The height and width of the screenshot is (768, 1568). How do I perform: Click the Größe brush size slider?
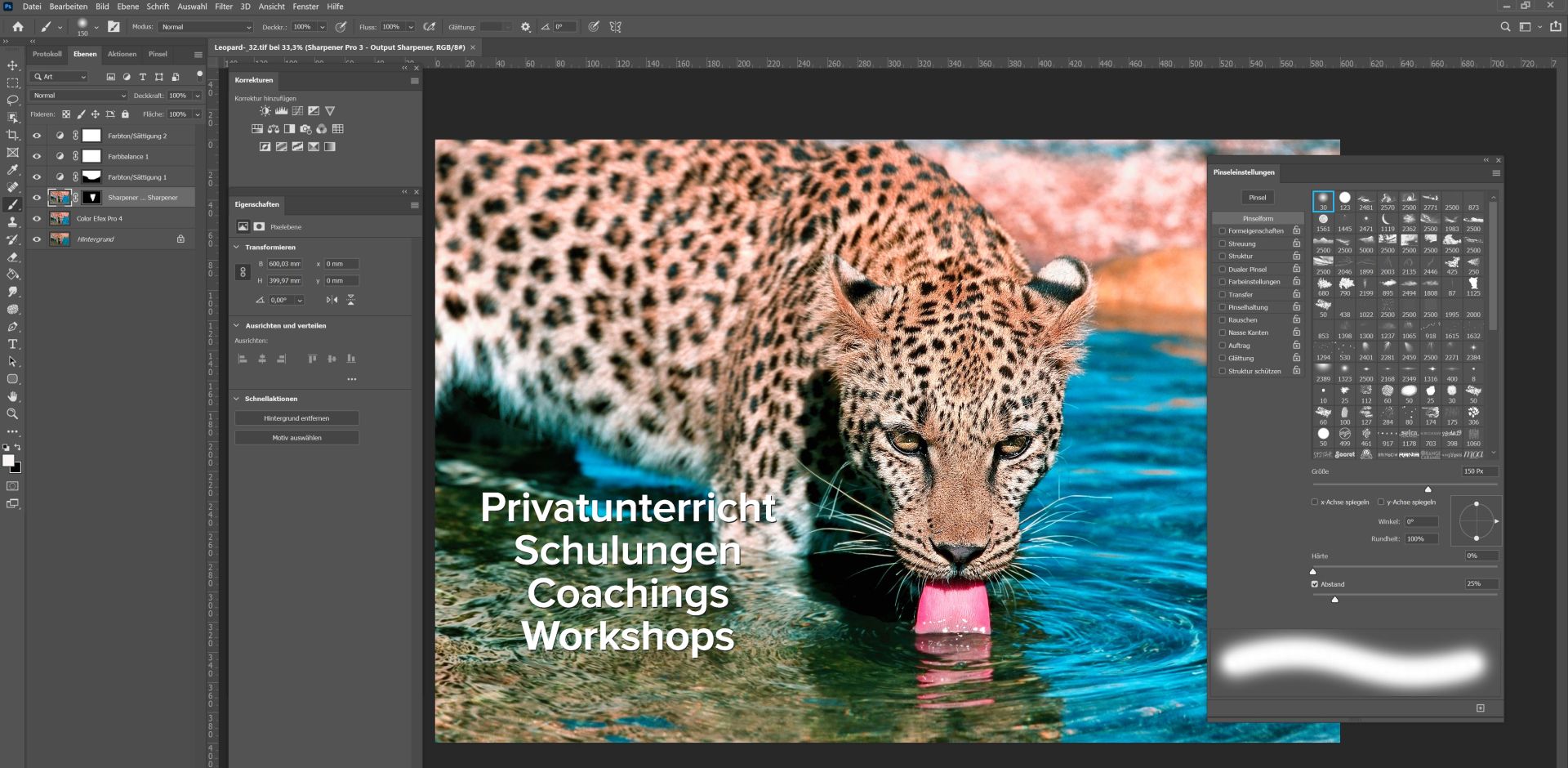click(1405, 485)
